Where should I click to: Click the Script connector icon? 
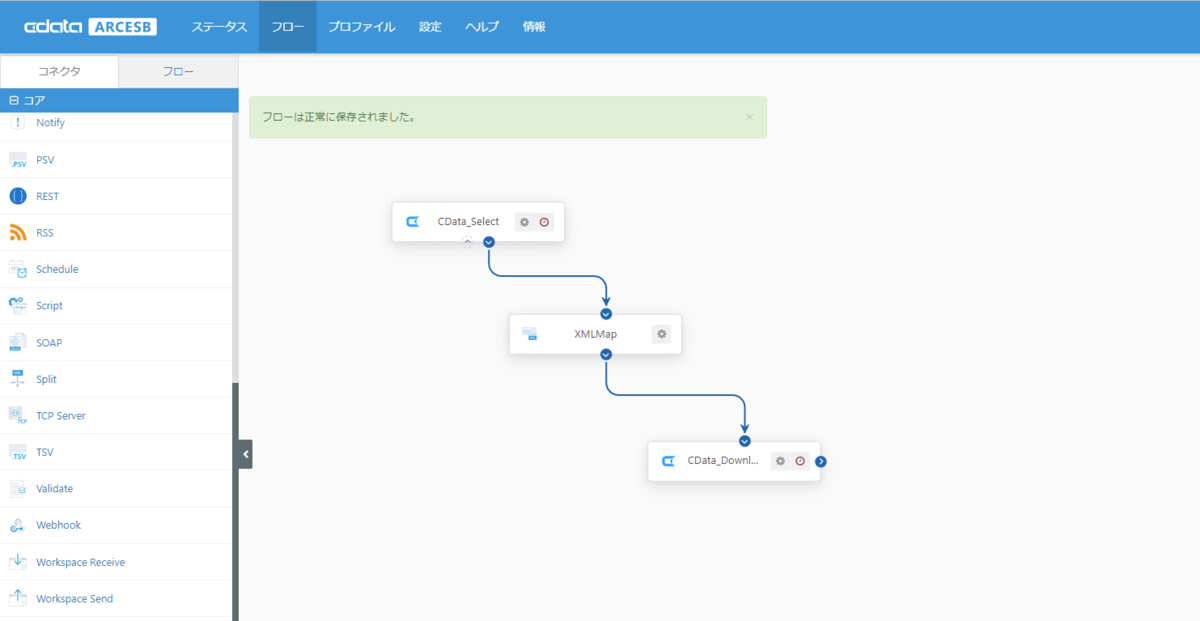point(18,306)
